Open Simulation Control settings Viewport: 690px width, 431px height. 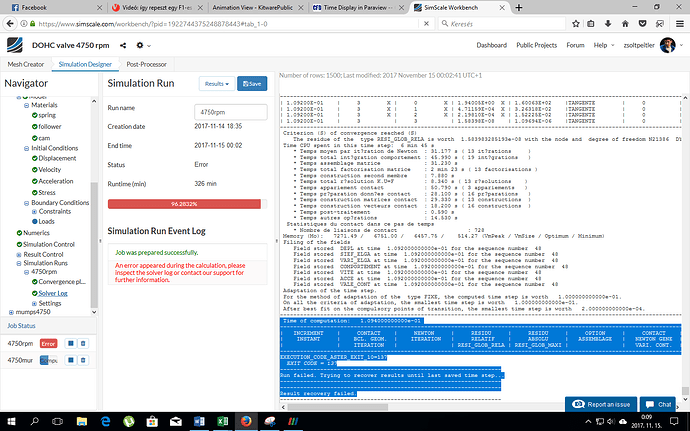[x=49, y=244]
